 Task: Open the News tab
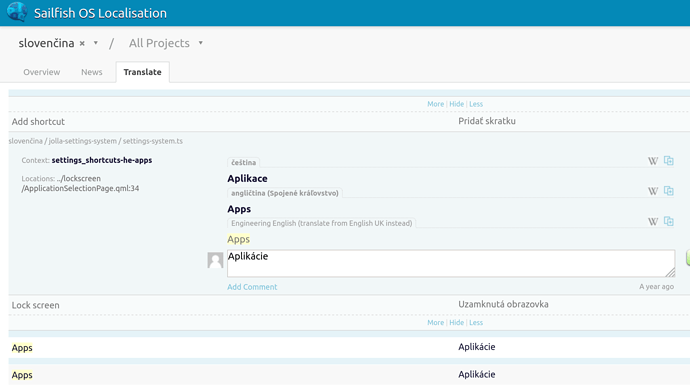[x=92, y=72]
